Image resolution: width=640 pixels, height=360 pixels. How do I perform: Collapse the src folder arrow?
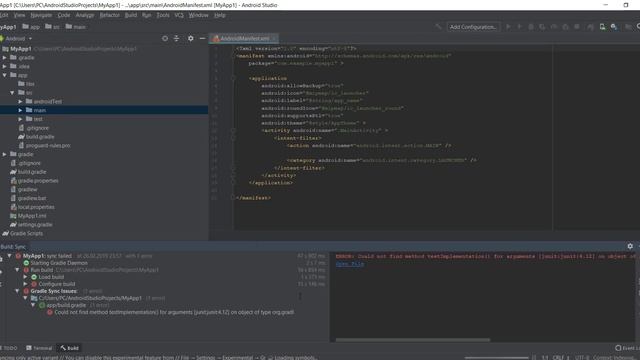coord(12,93)
